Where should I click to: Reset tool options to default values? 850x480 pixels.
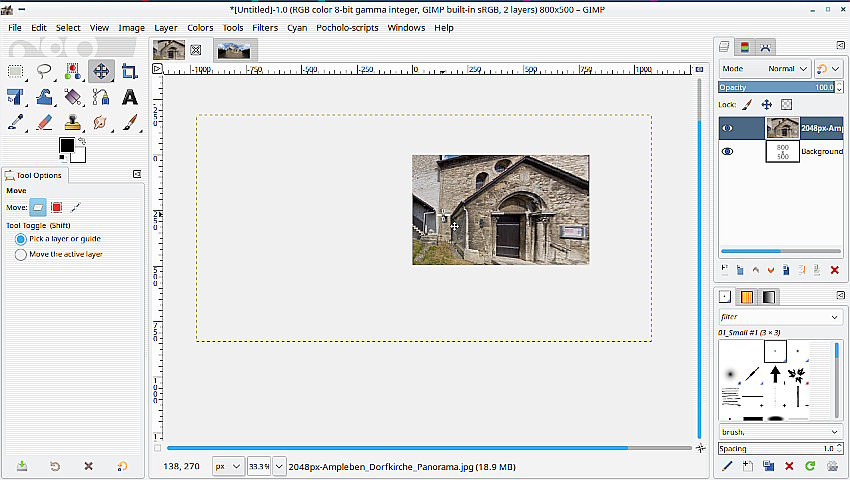(122, 466)
